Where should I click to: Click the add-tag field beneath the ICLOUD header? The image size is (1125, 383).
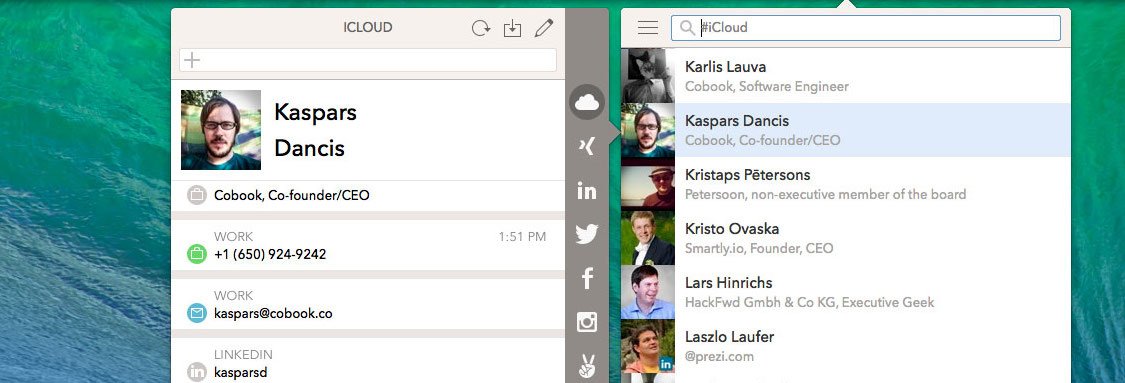click(x=368, y=60)
